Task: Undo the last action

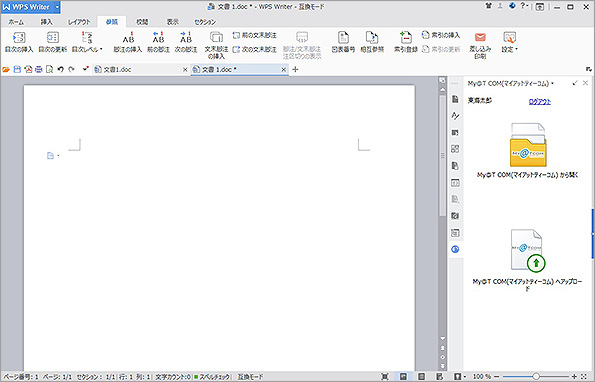Action: [x=60, y=69]
